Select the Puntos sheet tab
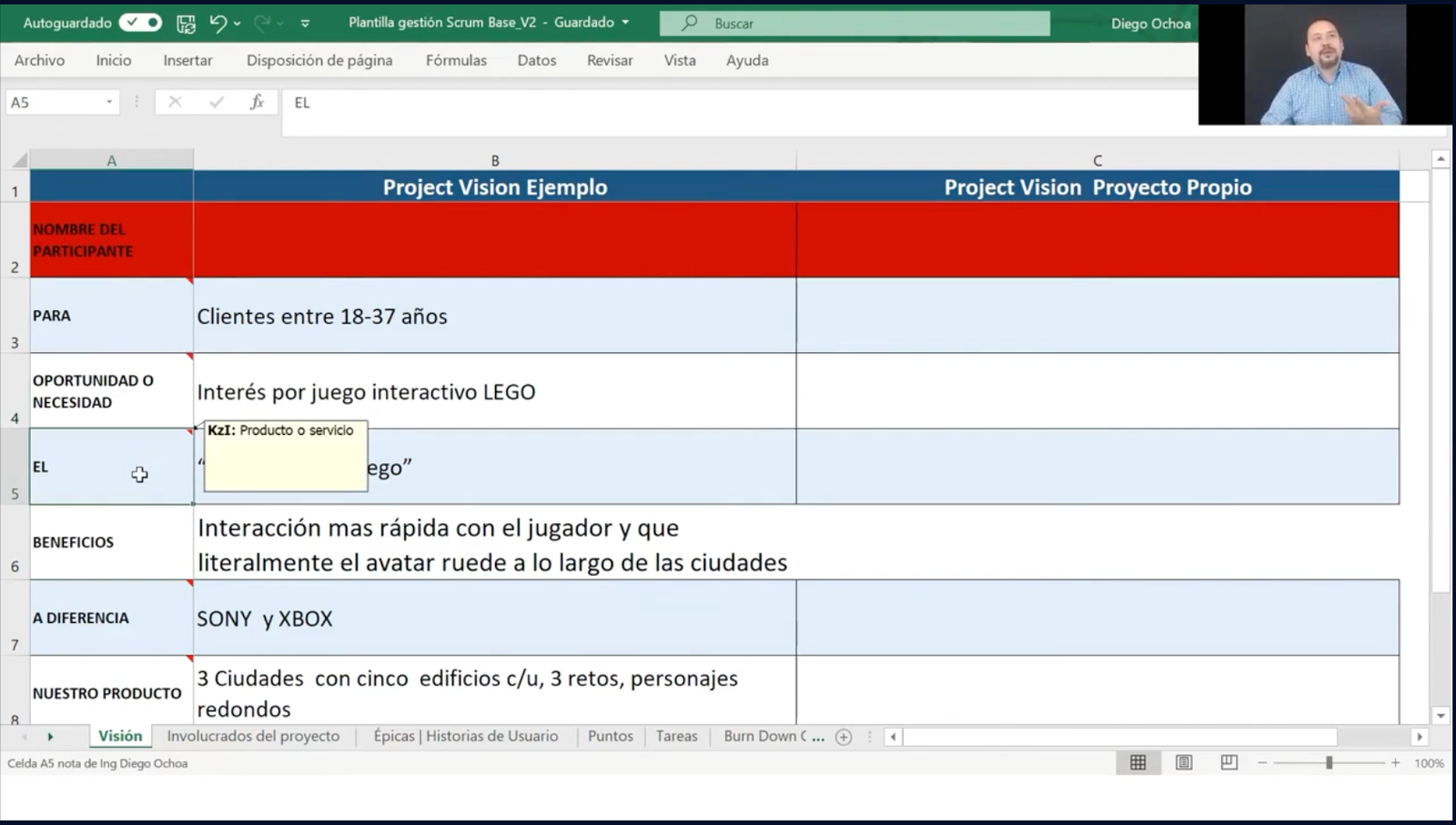1456x825 pixels. [610, 736]
